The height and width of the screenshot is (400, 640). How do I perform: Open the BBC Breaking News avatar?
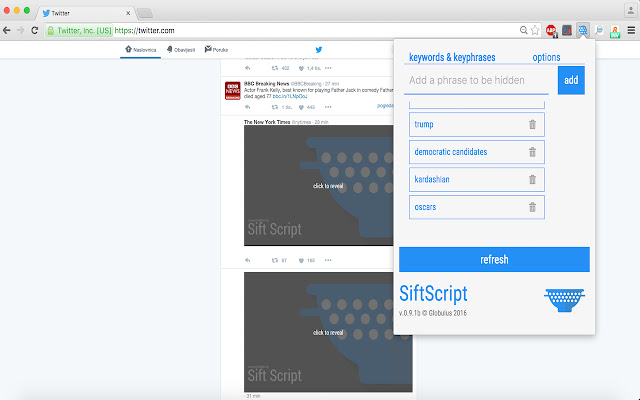[233, 91]
